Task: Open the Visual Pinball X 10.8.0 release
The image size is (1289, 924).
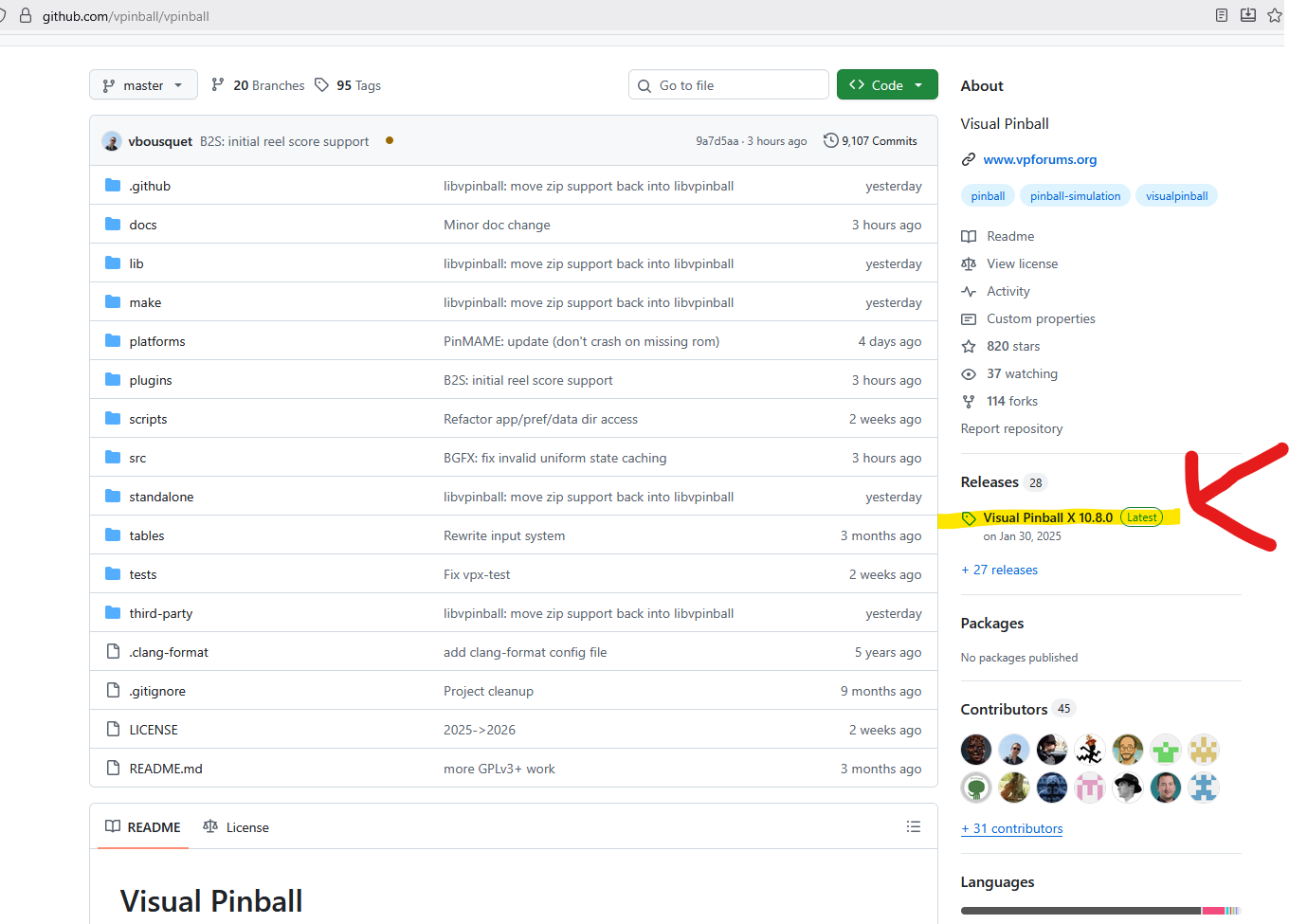Action: click(x=1047, y=517)
